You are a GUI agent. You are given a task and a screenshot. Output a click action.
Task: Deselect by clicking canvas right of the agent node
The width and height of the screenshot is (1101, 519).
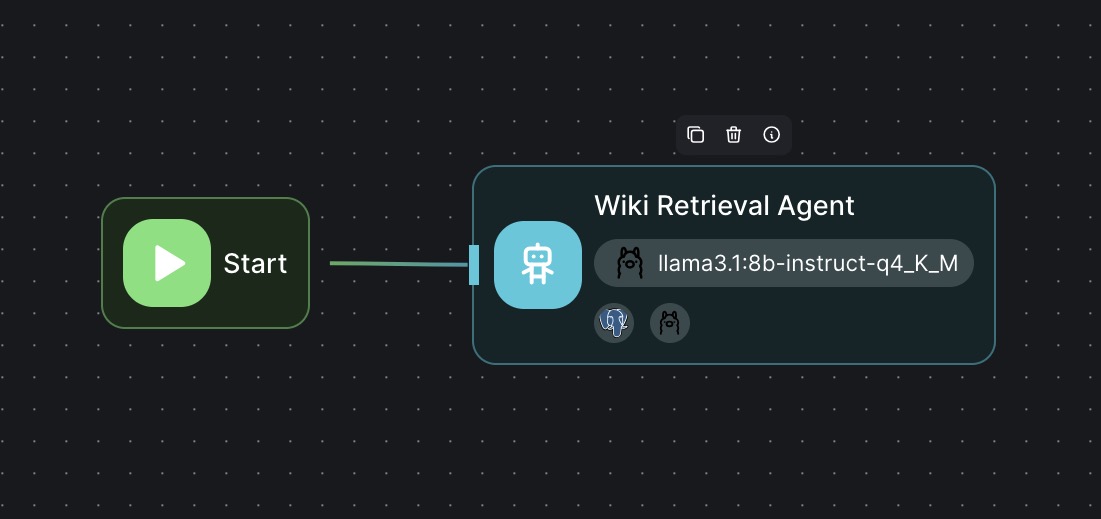(x=1046, y=265)
